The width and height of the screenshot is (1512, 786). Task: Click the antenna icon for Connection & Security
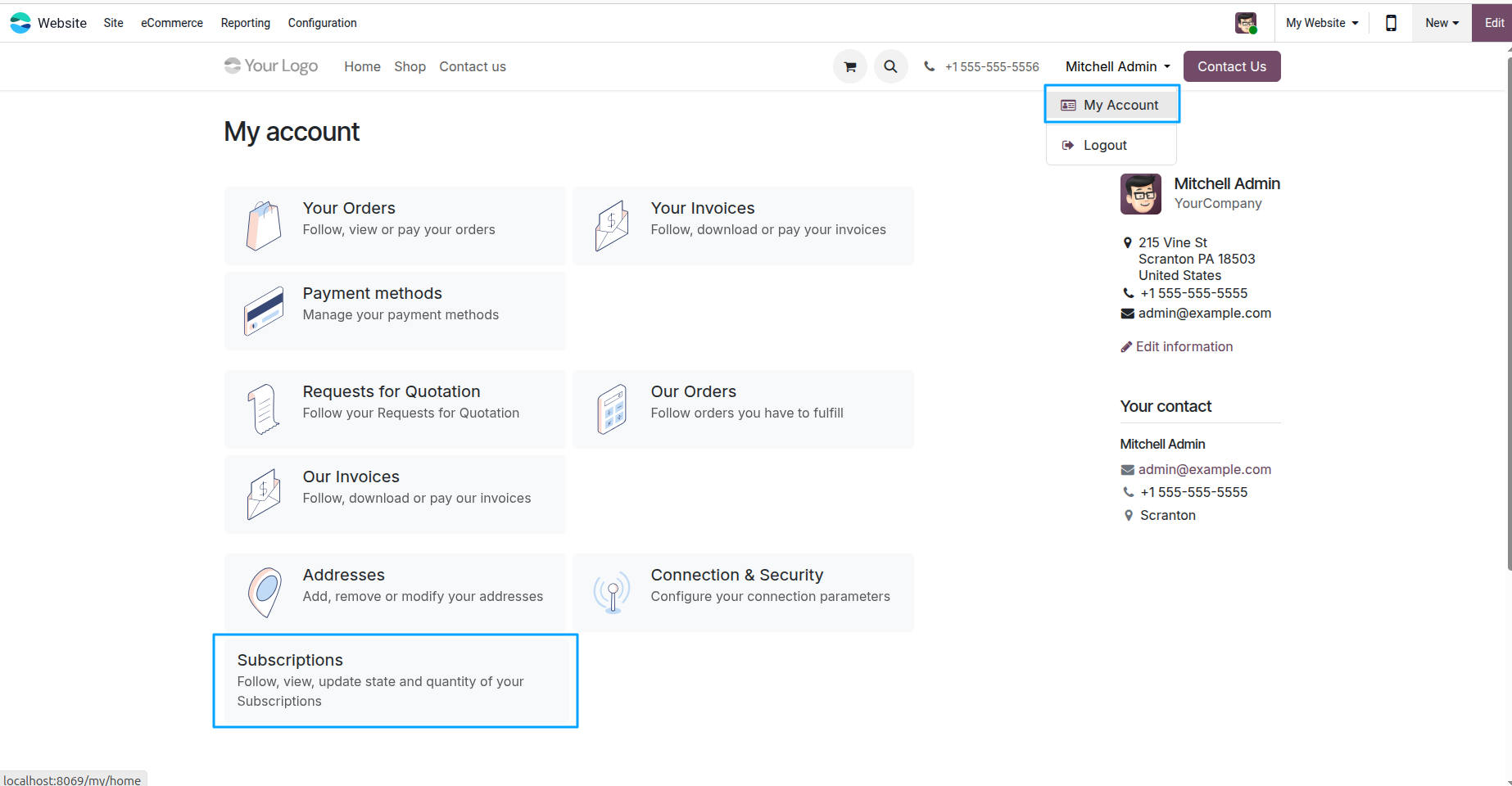point(612,592)
